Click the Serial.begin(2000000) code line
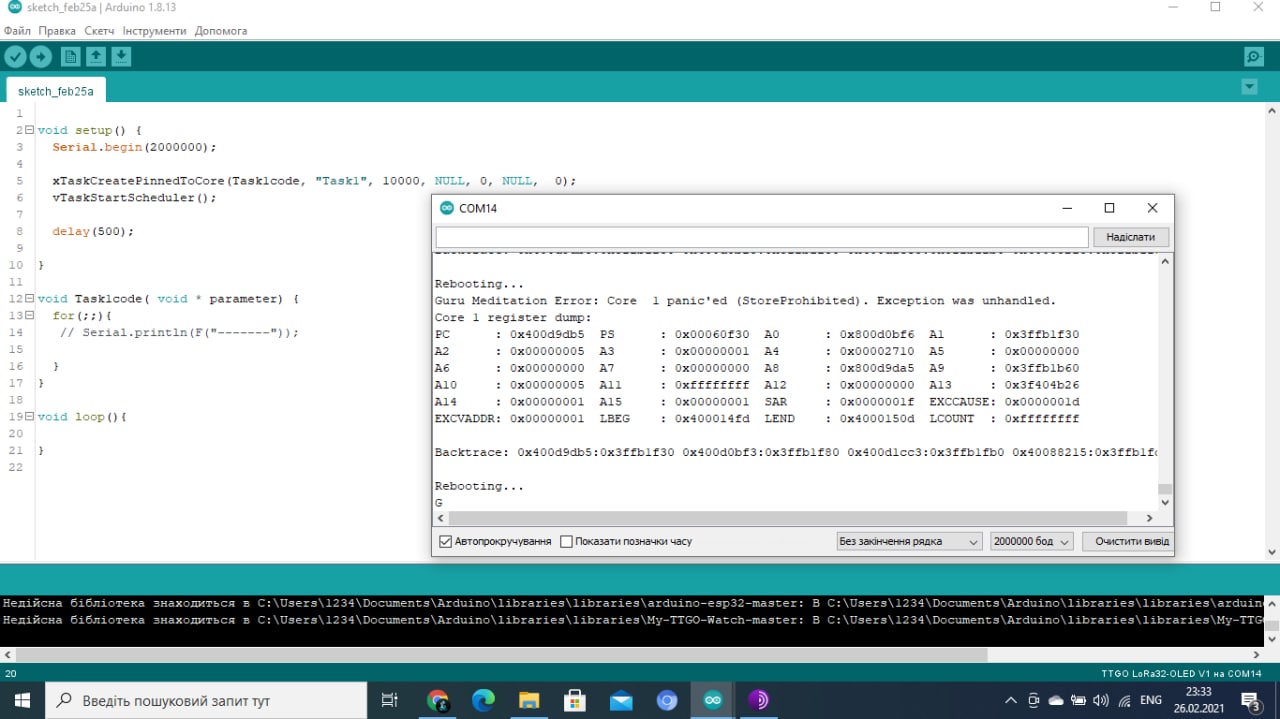 coord(135,147)
